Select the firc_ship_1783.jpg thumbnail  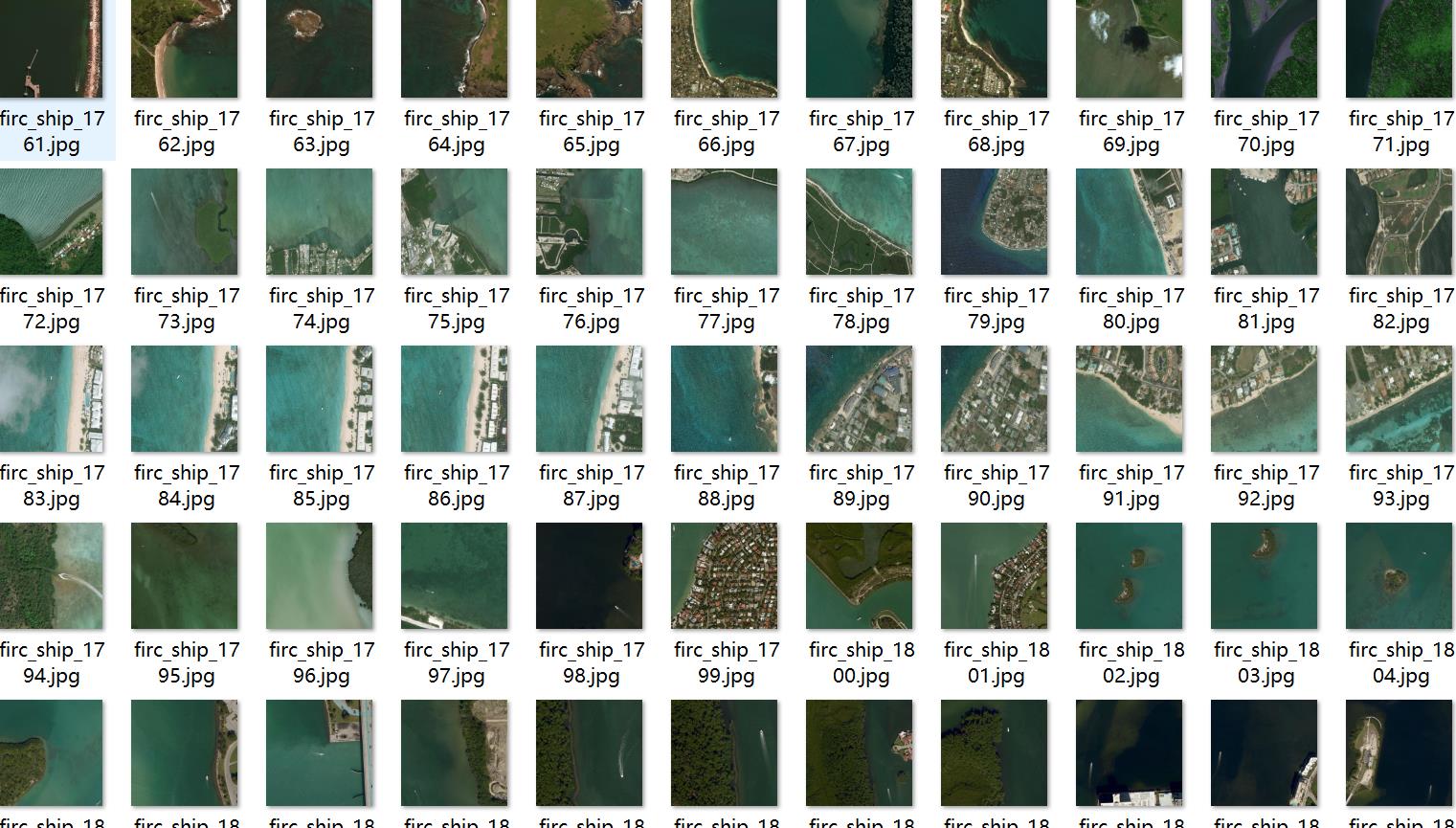tap(50, 399)
